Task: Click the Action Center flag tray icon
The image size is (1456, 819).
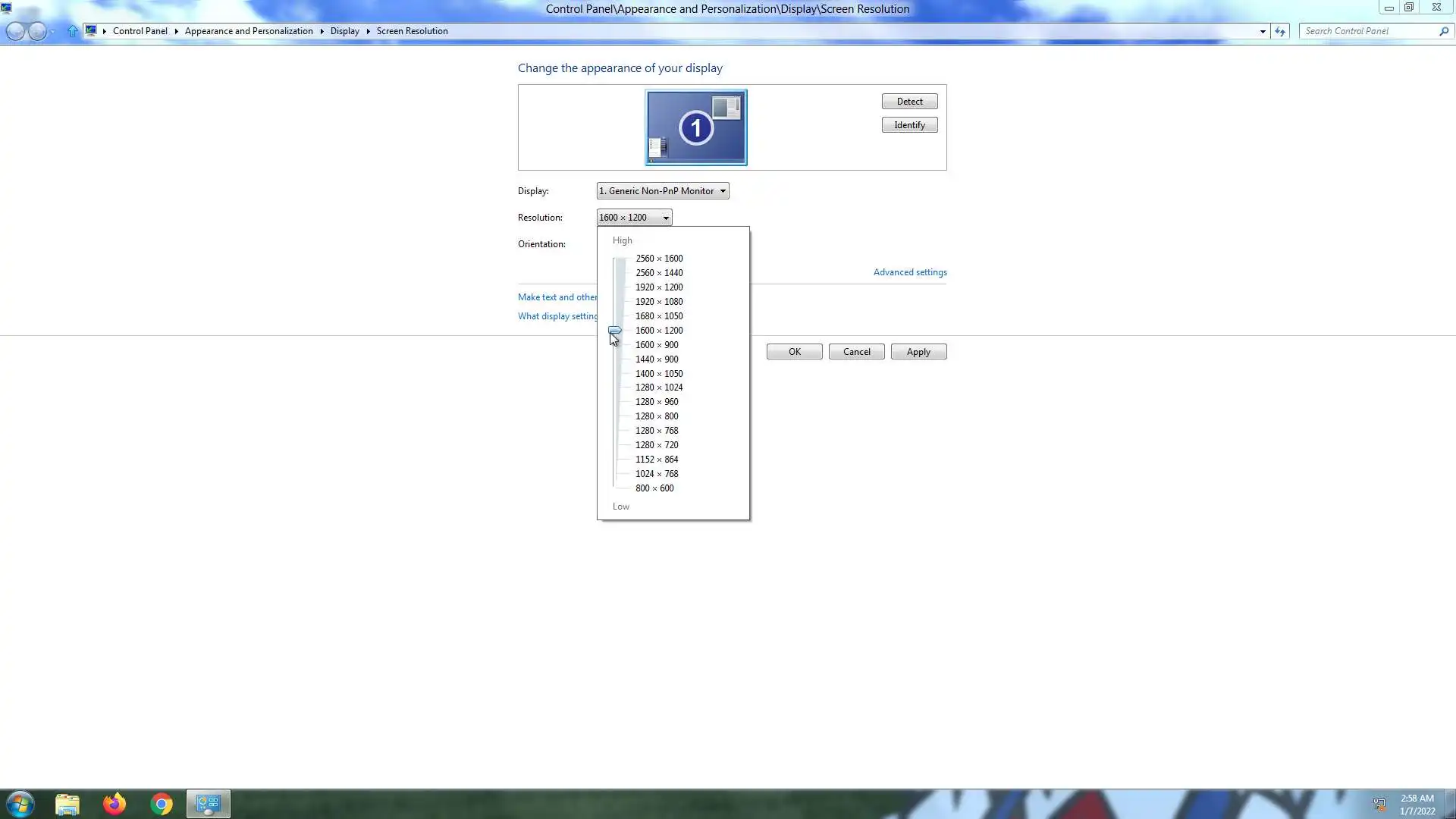Action: coord(1379,804)
